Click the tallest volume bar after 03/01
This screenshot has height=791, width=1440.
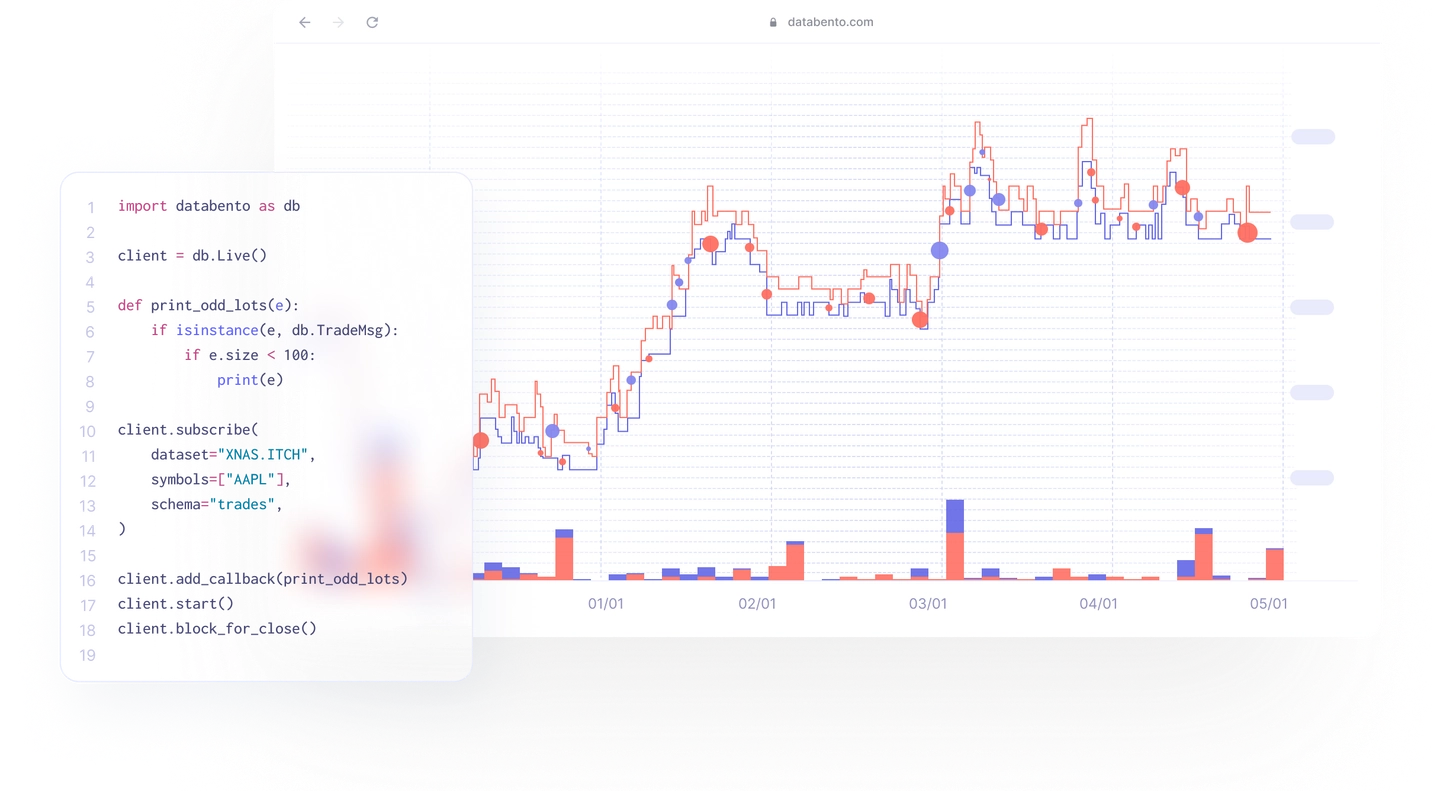(955, 540)
